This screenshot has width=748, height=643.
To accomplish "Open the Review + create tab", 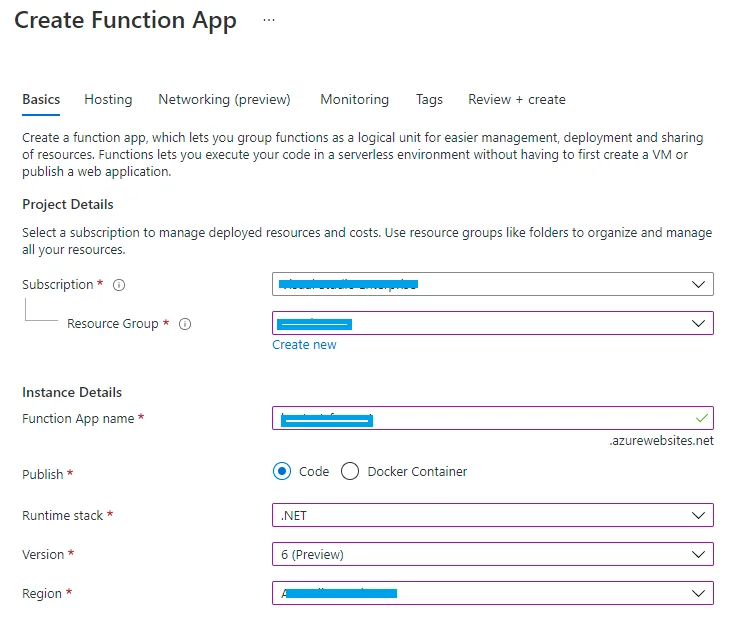I will (x=517, y=100).
